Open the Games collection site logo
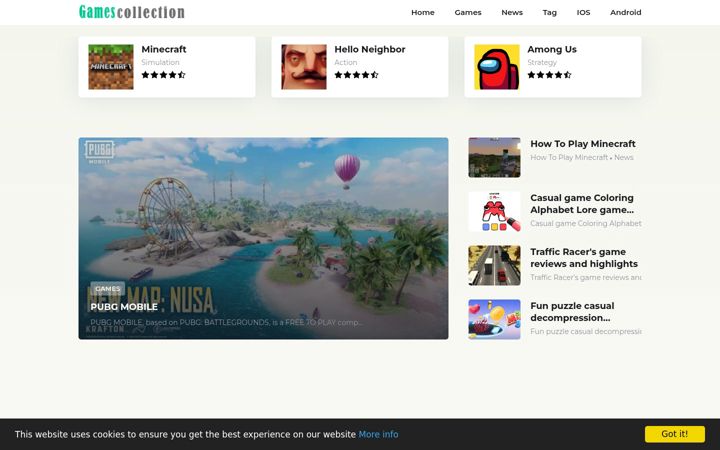Viewport: 720px width, 450px height. [x=132, y=12]
